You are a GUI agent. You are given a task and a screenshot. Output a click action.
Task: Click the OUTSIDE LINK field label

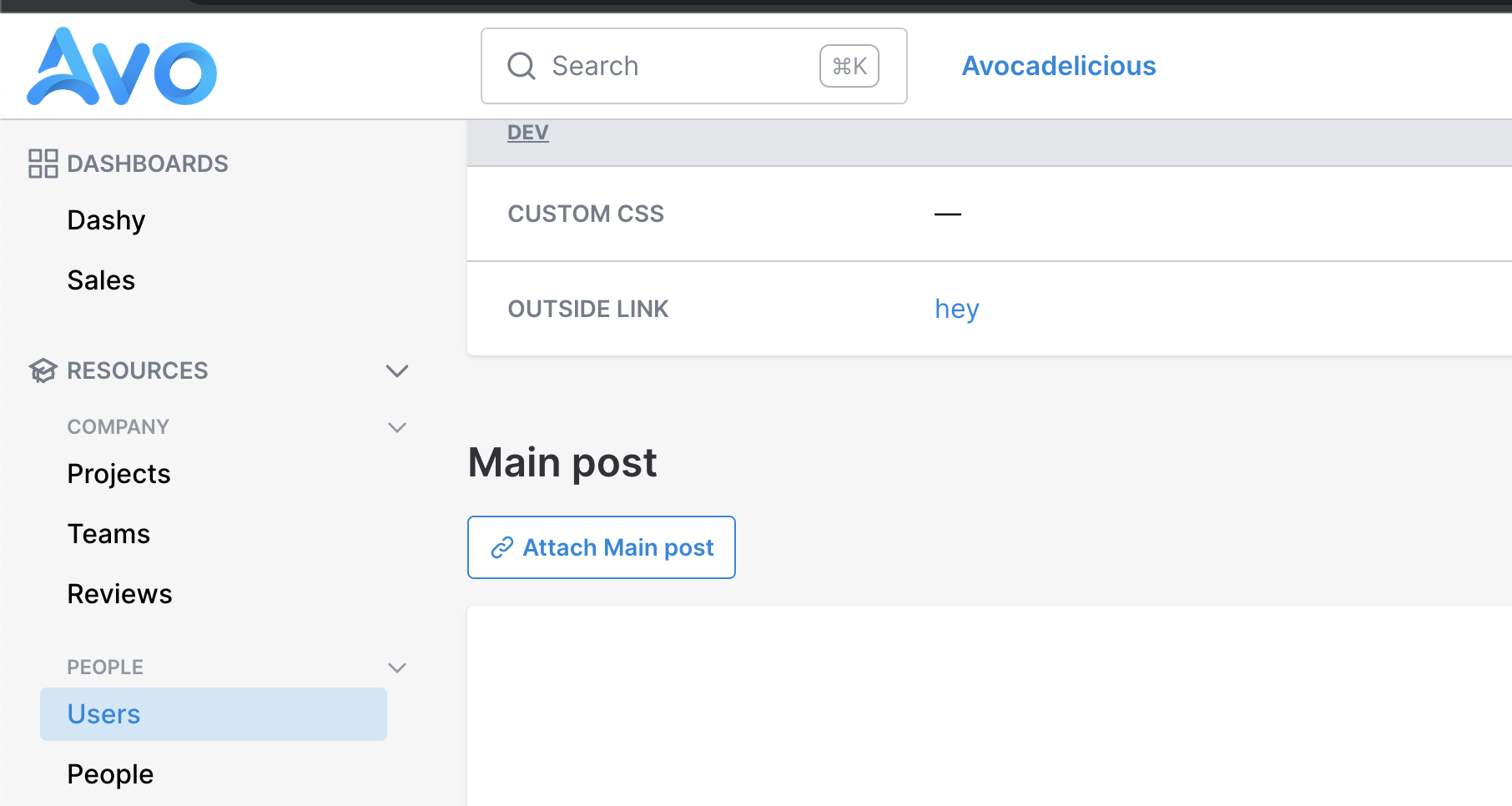(x=588, y=309)
